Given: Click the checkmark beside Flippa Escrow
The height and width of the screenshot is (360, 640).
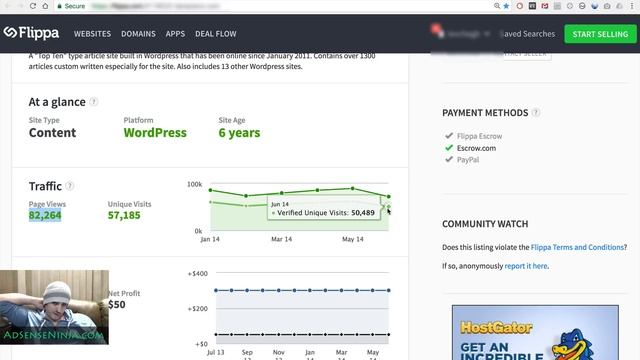Looking at the screenshot, I should pos(449,136).
